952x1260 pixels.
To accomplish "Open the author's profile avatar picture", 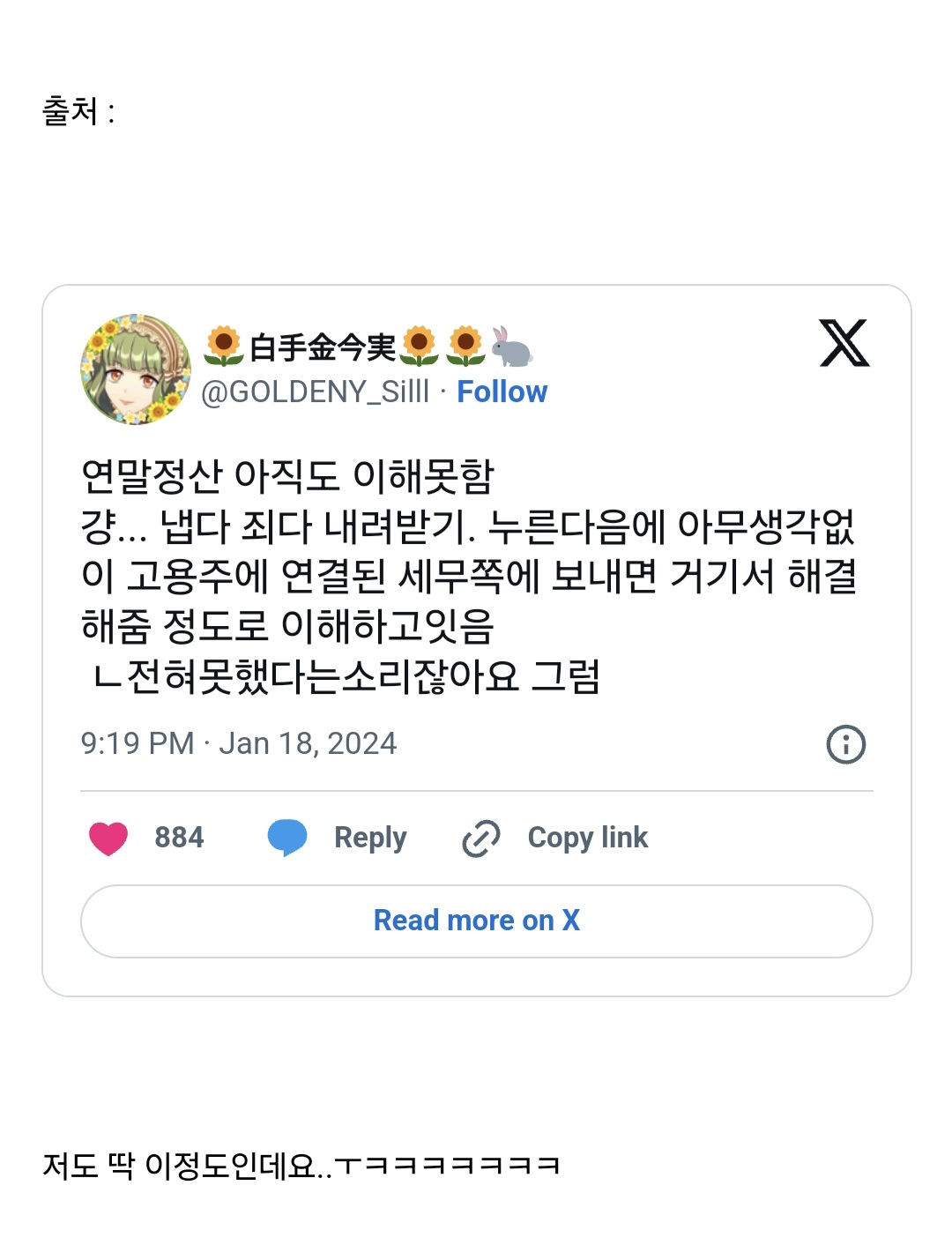I will (x=136, y=369).
